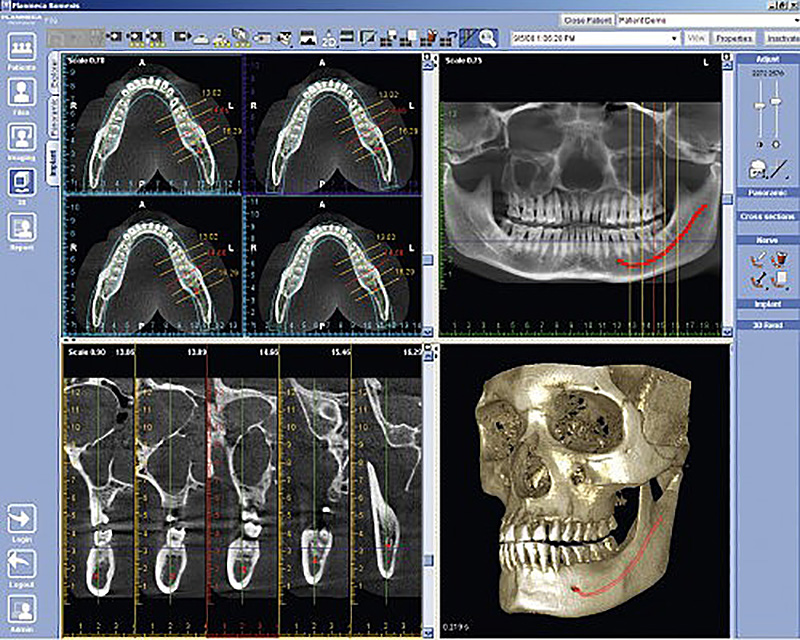The width and height of the screenshot is (800, 640).
Task: Expand the Cross sections panel section
Action: (766, 216)
